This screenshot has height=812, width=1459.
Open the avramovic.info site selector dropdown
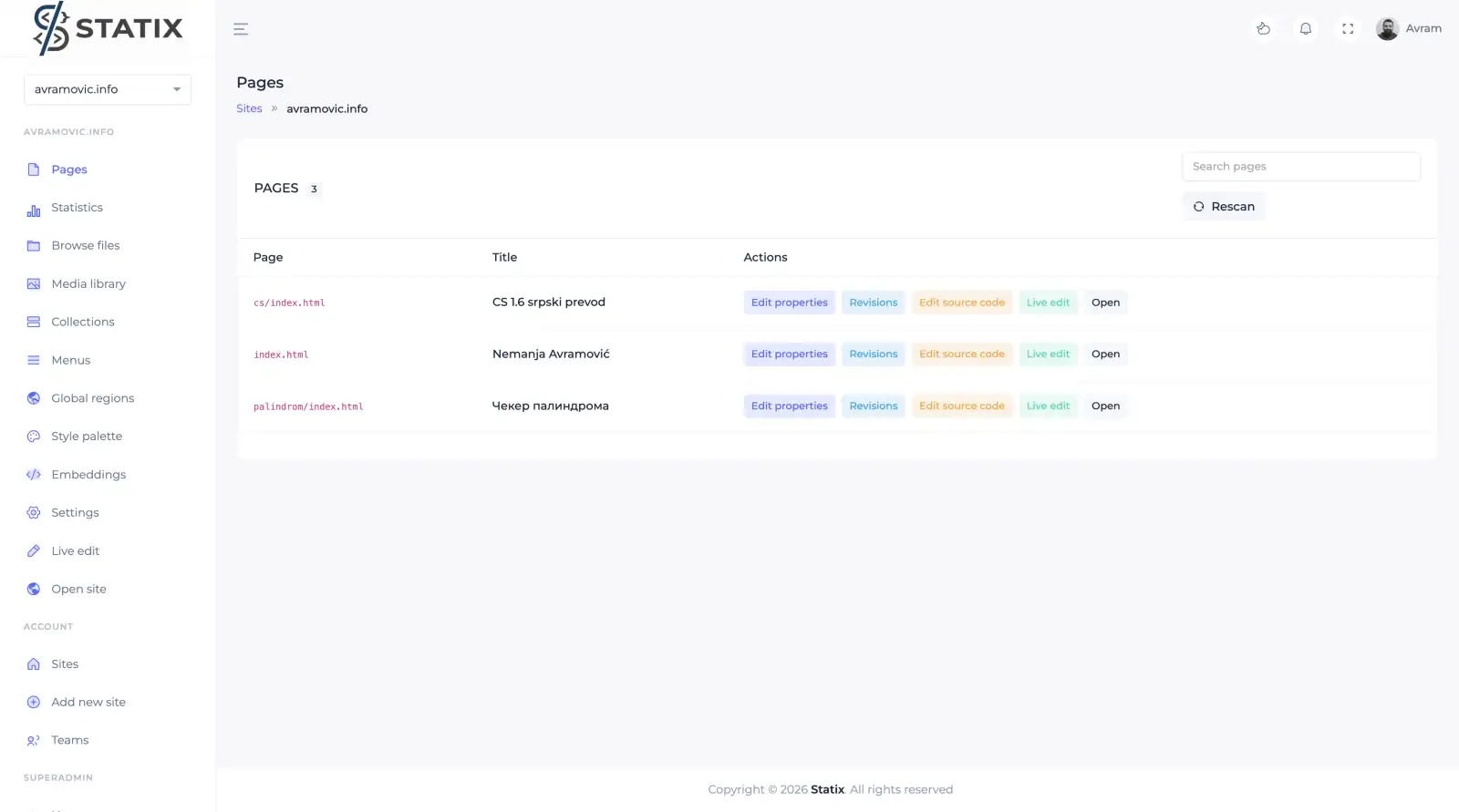click(x=108, y=89)
